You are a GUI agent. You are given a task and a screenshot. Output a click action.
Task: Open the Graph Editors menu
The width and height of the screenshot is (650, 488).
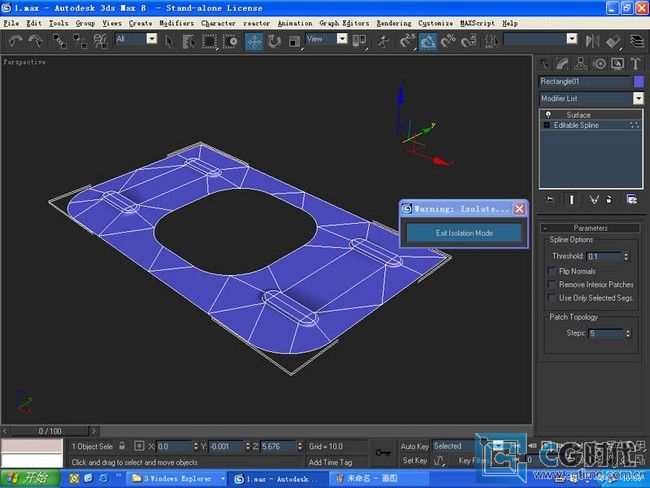point(344,23)
